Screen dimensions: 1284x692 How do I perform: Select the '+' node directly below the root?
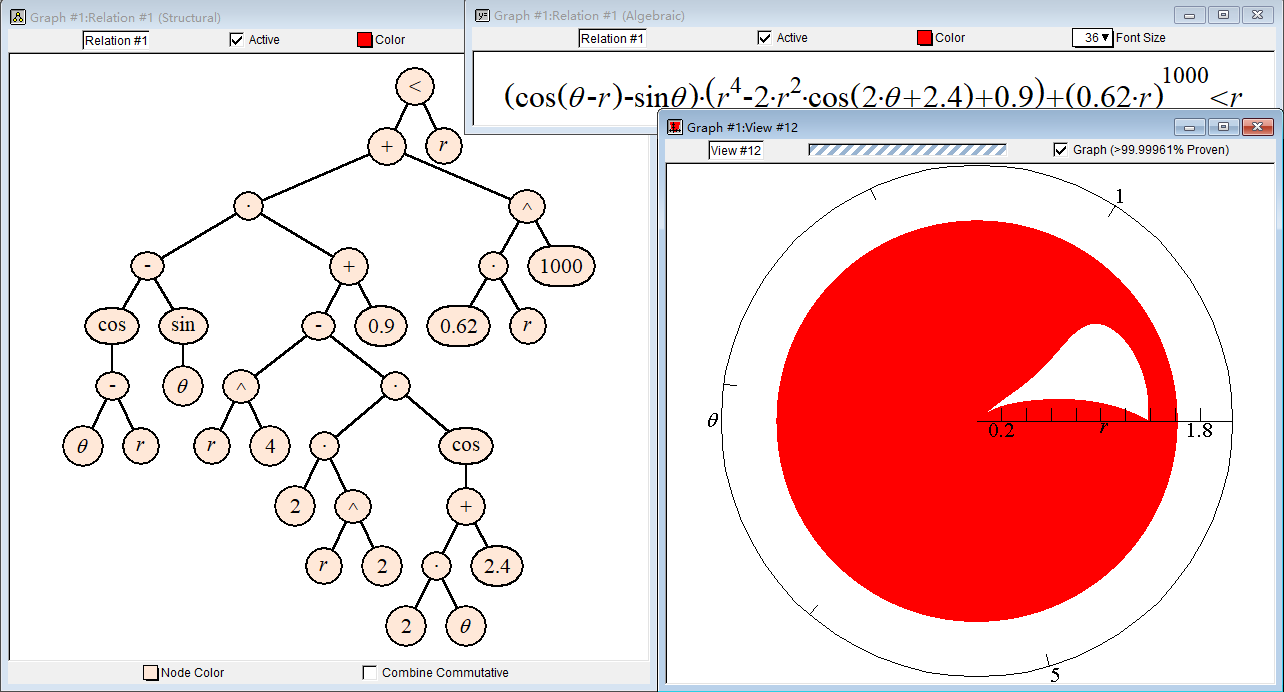pos(387,146)
